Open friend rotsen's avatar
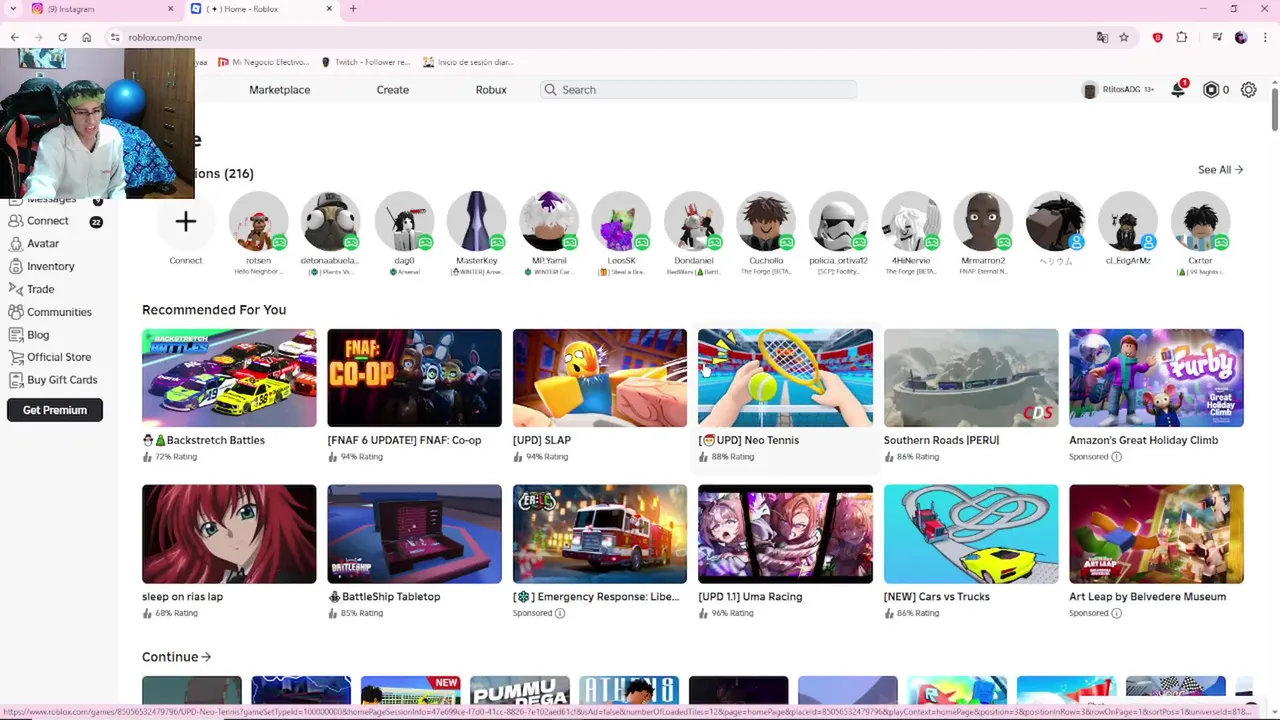The height and width of the screenshot is (720, 1280). [x=258, y=222]
